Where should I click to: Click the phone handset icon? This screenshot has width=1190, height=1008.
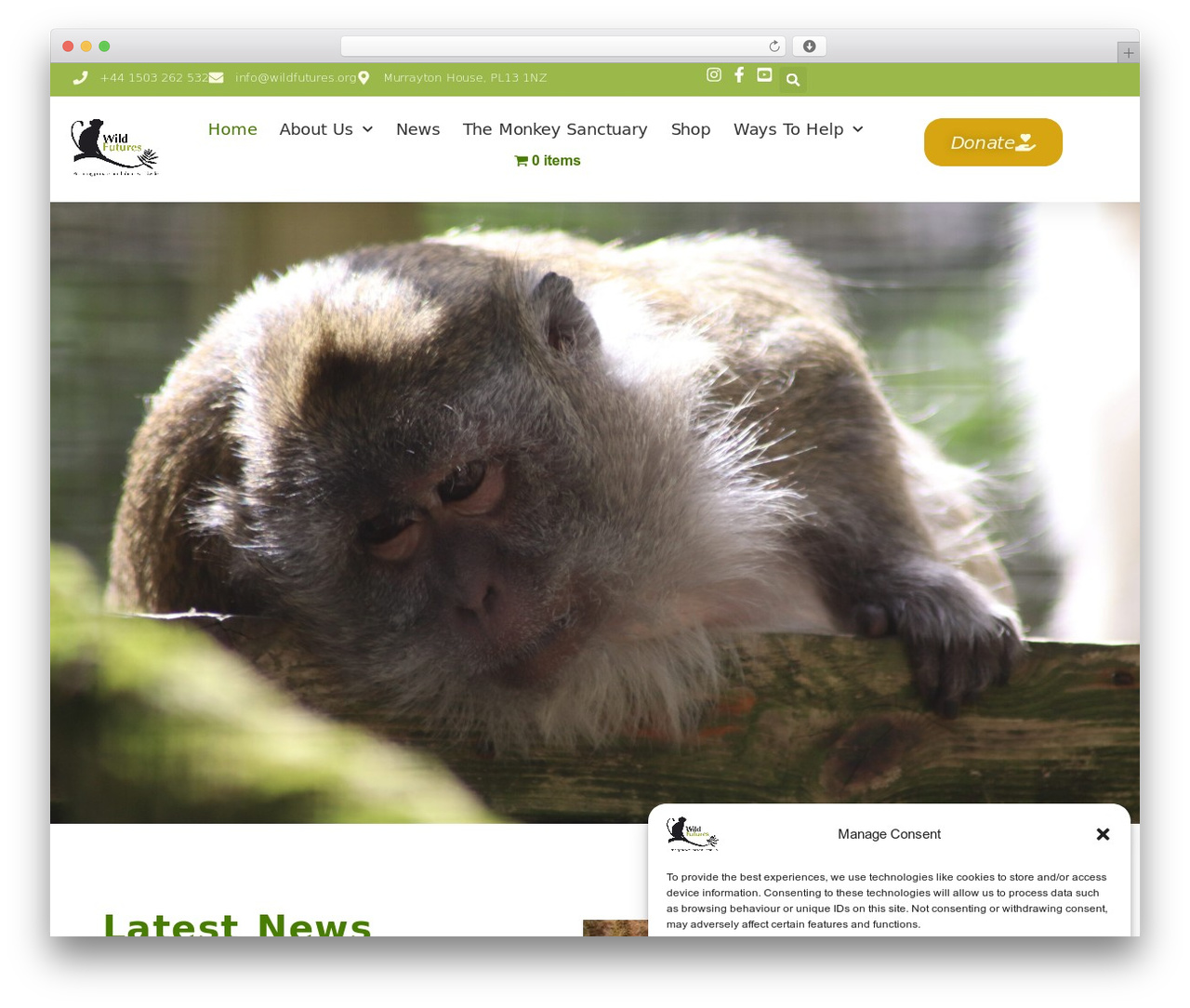(x=81, y=78)
